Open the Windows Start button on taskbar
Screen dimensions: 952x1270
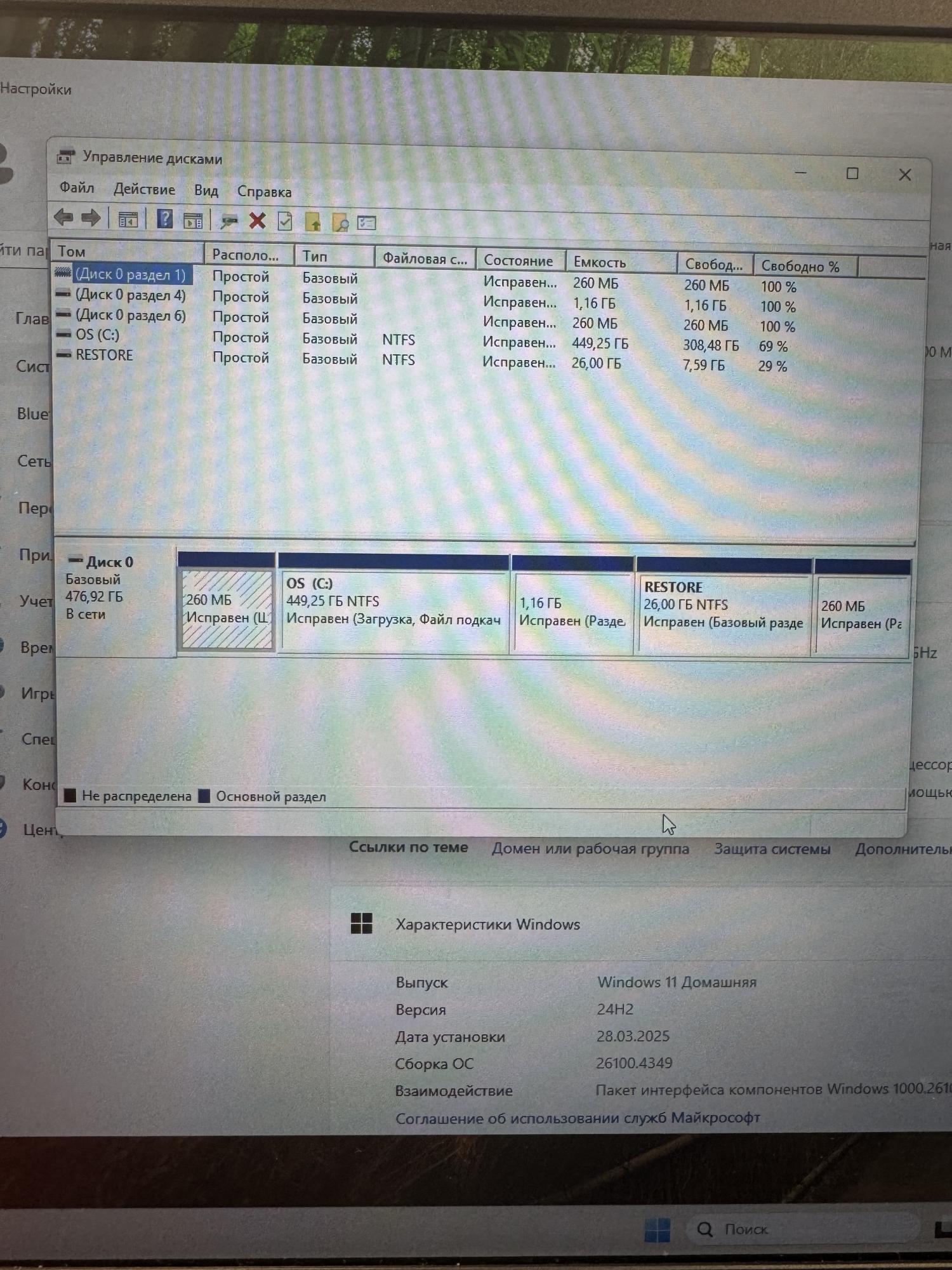click(x=657, y=1230)
